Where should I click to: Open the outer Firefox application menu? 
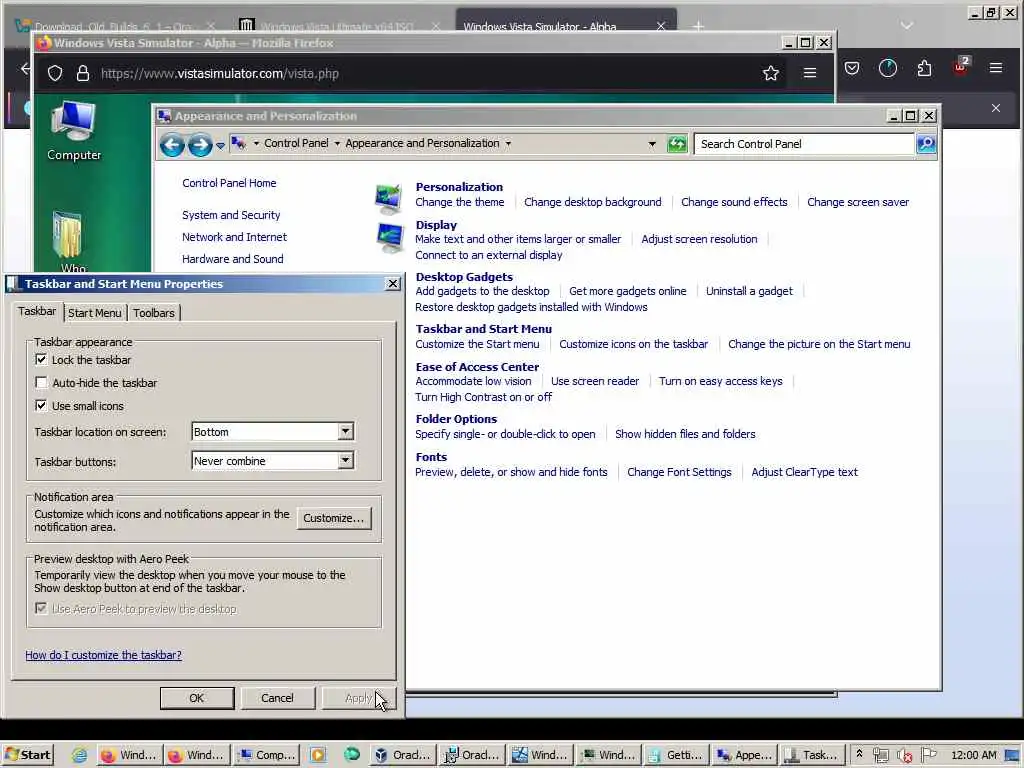point(996,68)
